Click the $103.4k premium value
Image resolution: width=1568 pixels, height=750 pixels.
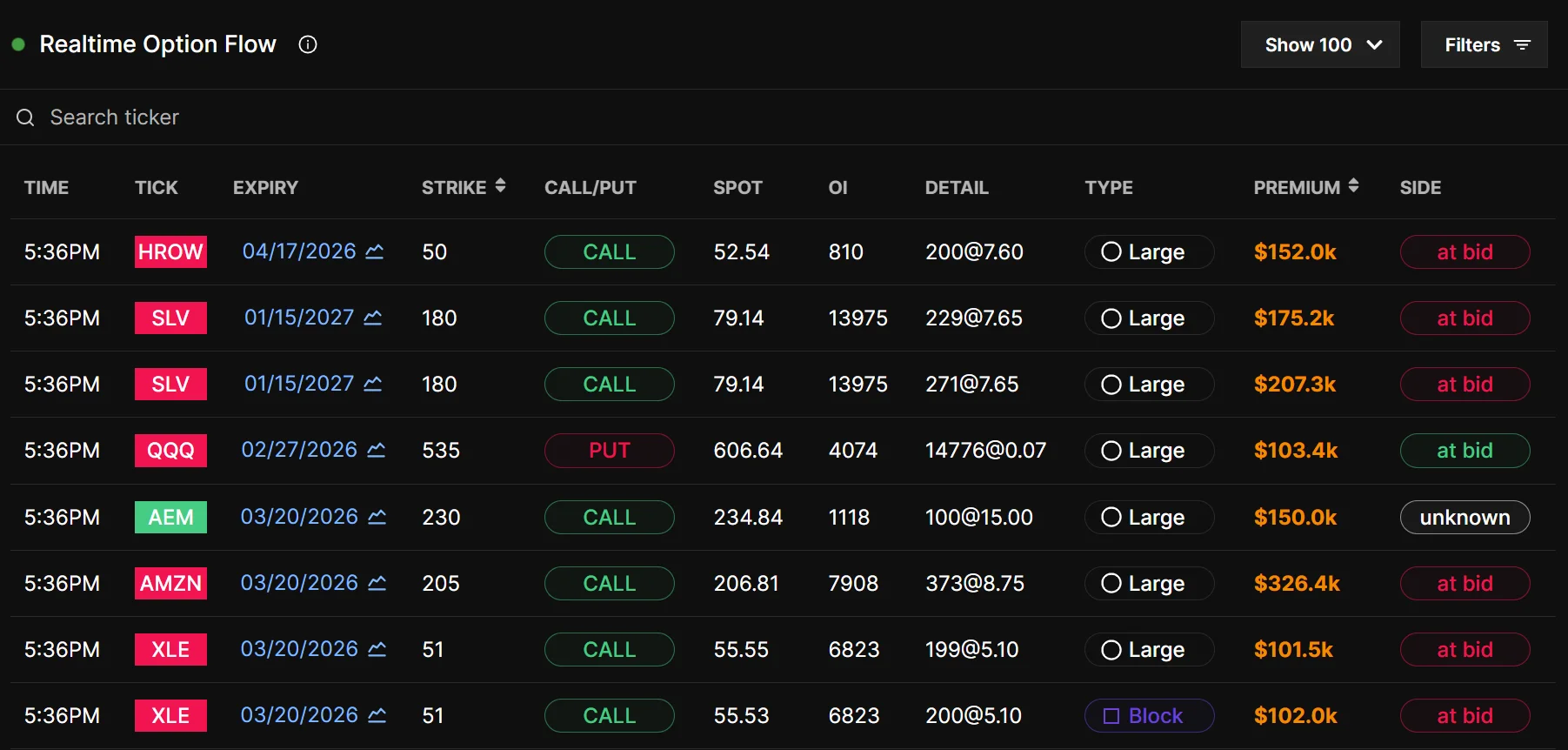click(x=1296, y=450)
